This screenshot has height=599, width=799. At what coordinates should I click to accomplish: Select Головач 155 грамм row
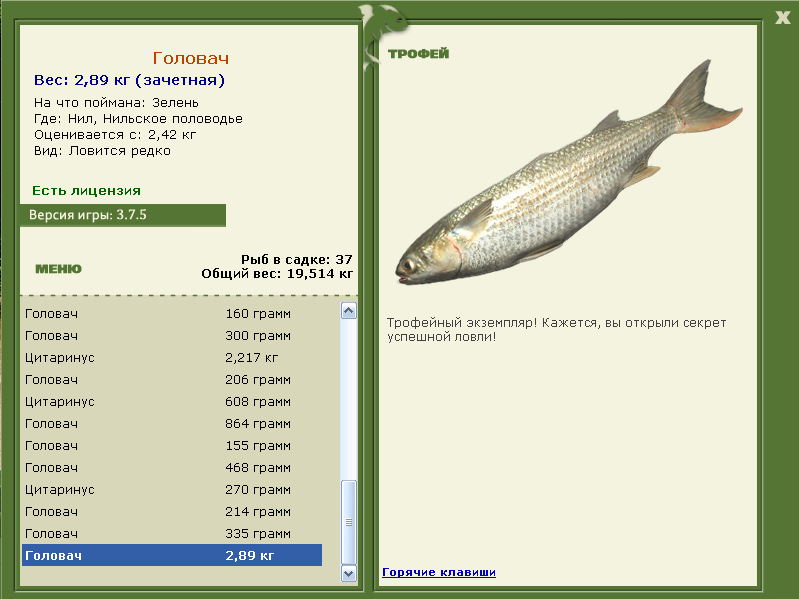(x=172, y=446)
